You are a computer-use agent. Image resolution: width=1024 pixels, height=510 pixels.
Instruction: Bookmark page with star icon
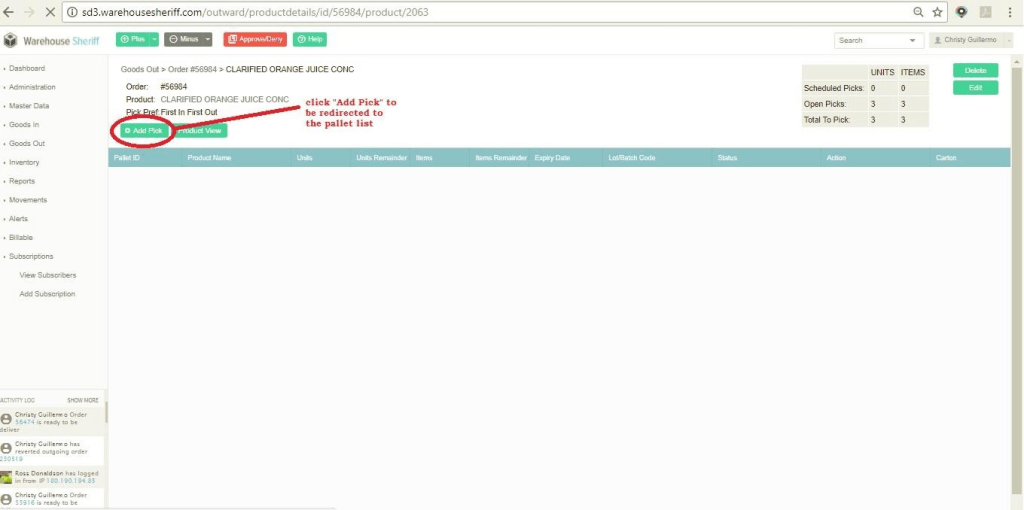click(937, 12)
